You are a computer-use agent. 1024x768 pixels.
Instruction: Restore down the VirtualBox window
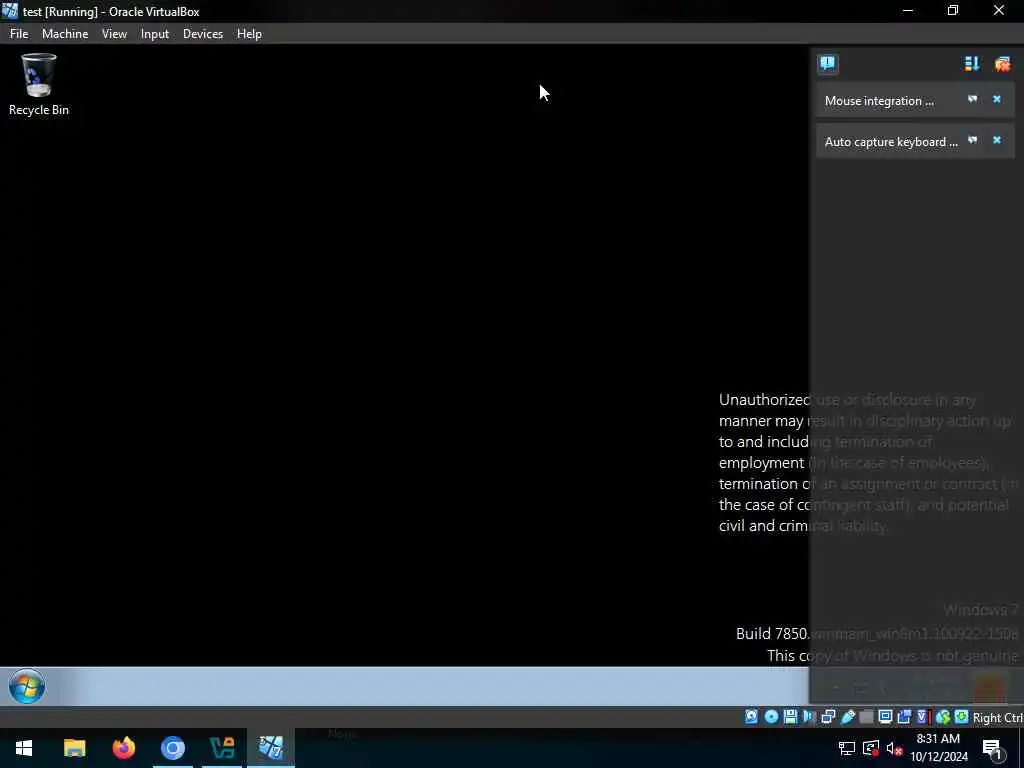tap(953, 10)
